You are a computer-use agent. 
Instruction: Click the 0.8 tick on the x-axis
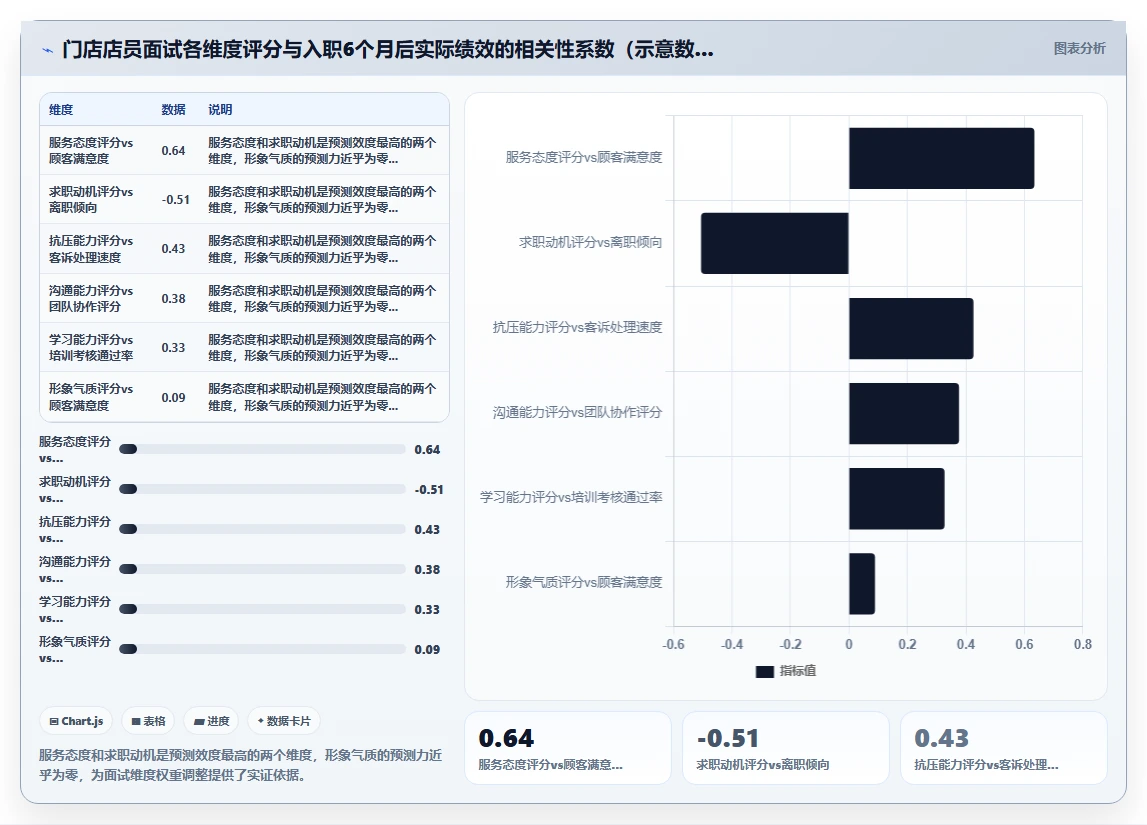tap(1083, 644)
